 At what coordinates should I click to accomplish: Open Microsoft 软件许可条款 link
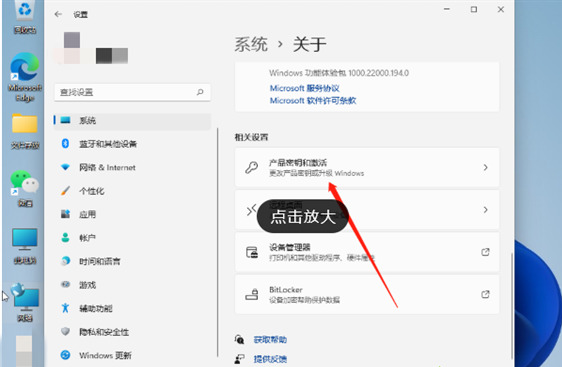313,101
